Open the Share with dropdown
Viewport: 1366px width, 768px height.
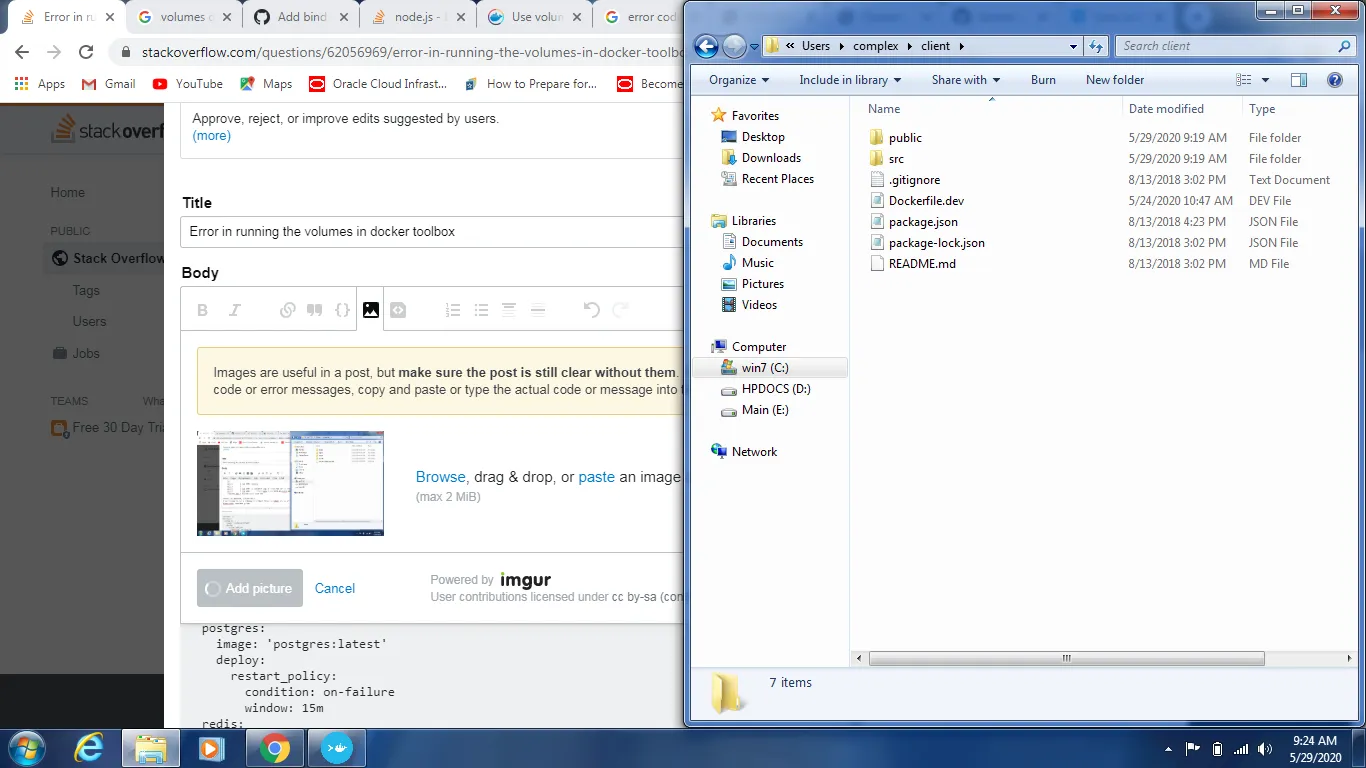click(966, 80)
